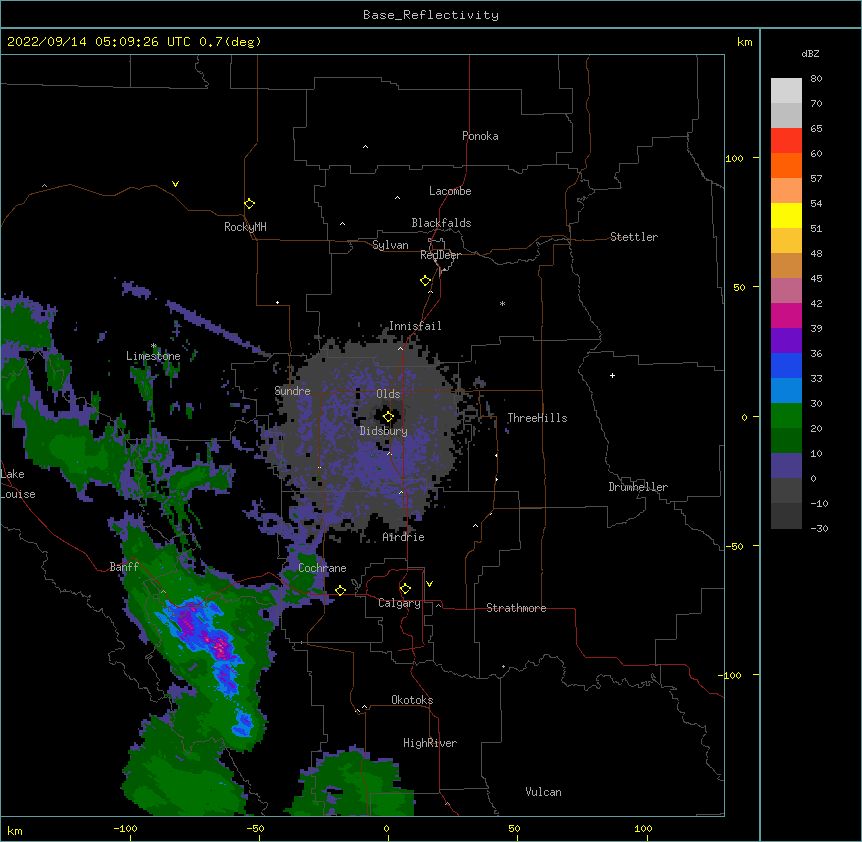Screen dimensions: 862x842
Task: Click the yellow diamond marker right of Cochrane
Action: (340, 590)
